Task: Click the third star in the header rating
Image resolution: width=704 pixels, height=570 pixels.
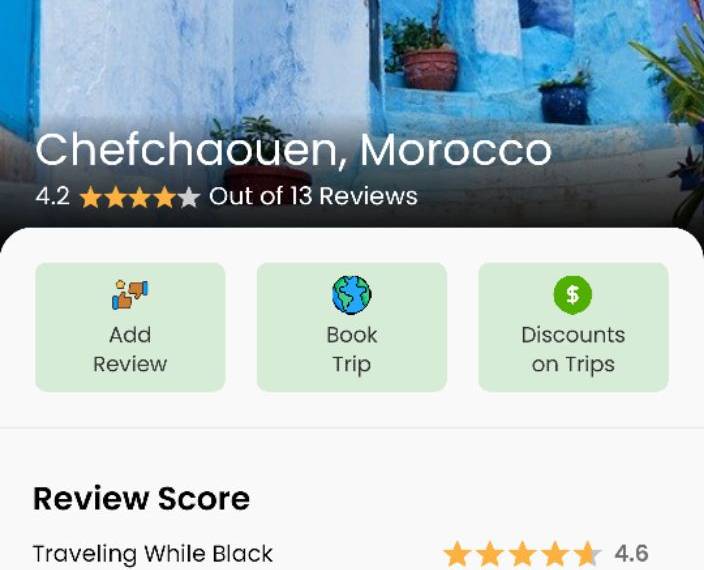Action: 140,197
